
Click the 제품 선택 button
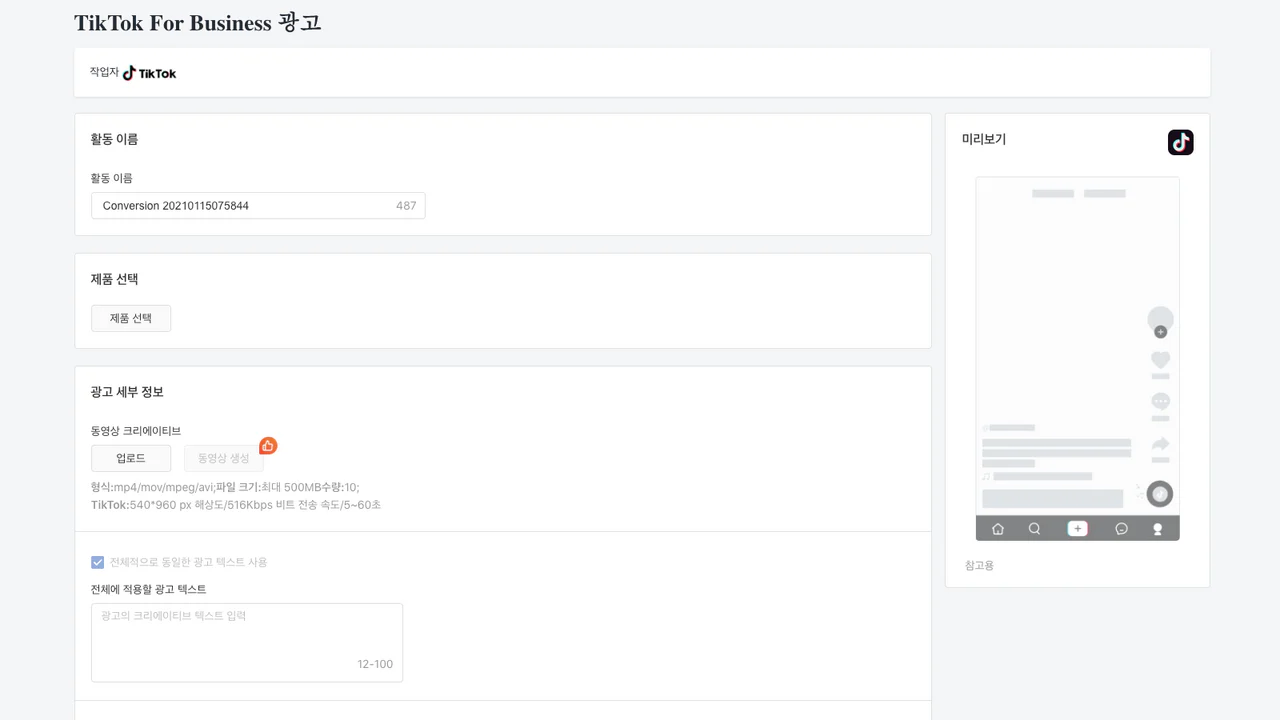(x=131, y=318)
